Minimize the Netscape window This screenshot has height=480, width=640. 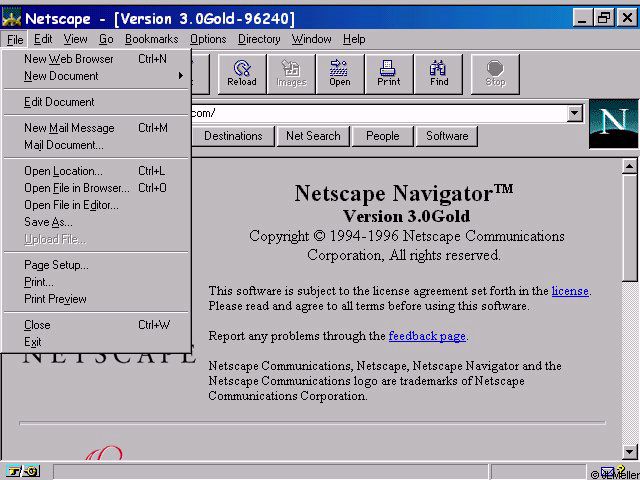tap(582, 18)
